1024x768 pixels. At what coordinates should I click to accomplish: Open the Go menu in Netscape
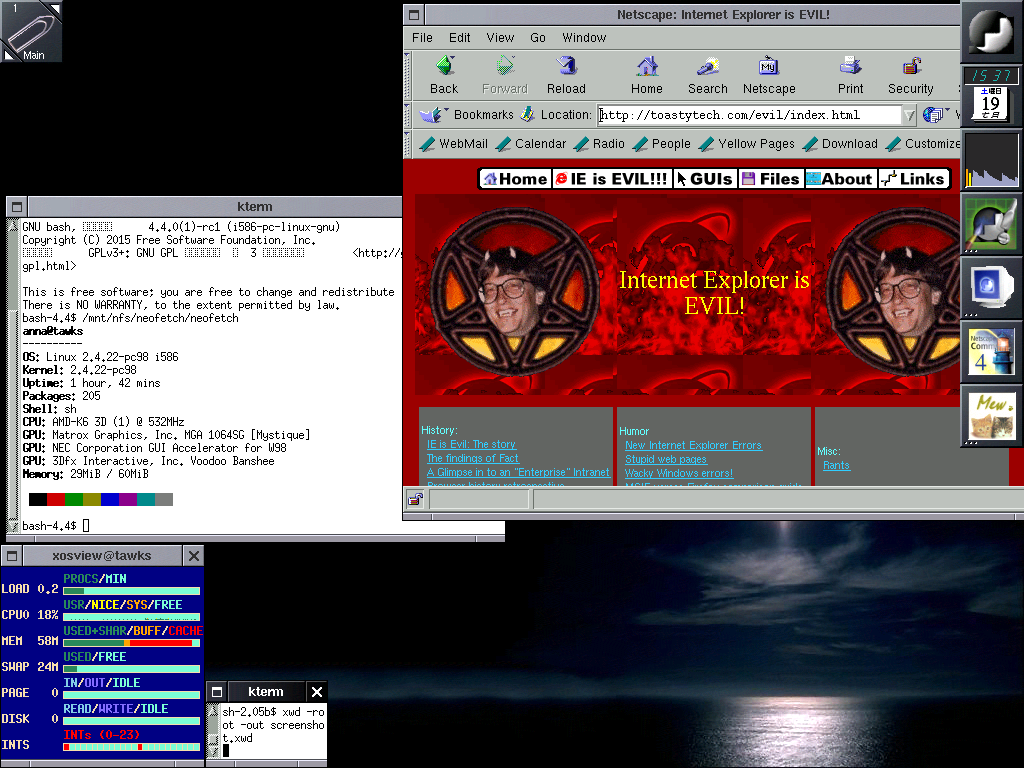point(537,38)
